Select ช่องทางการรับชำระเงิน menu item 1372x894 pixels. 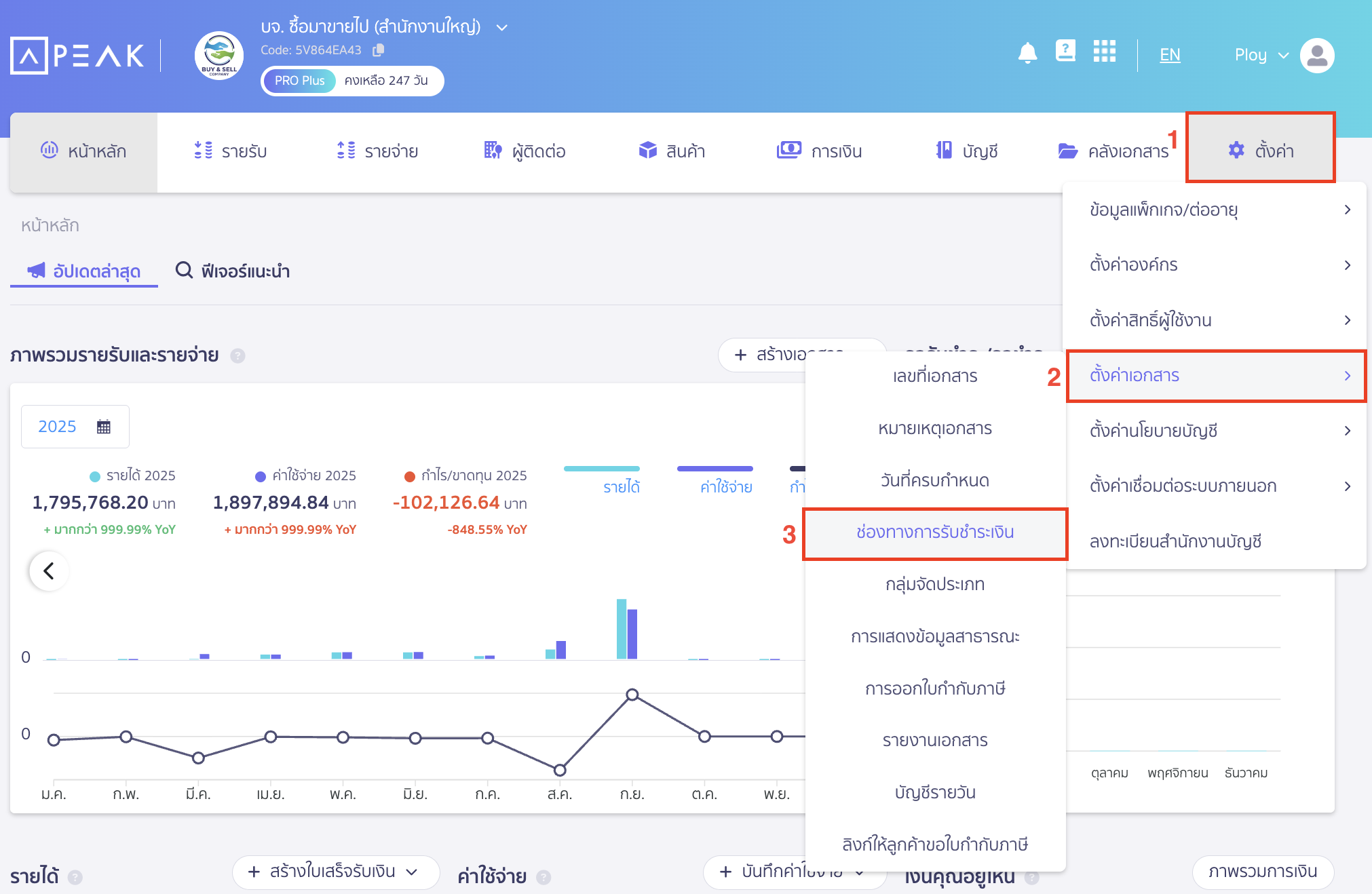click(x=934, y=533)
